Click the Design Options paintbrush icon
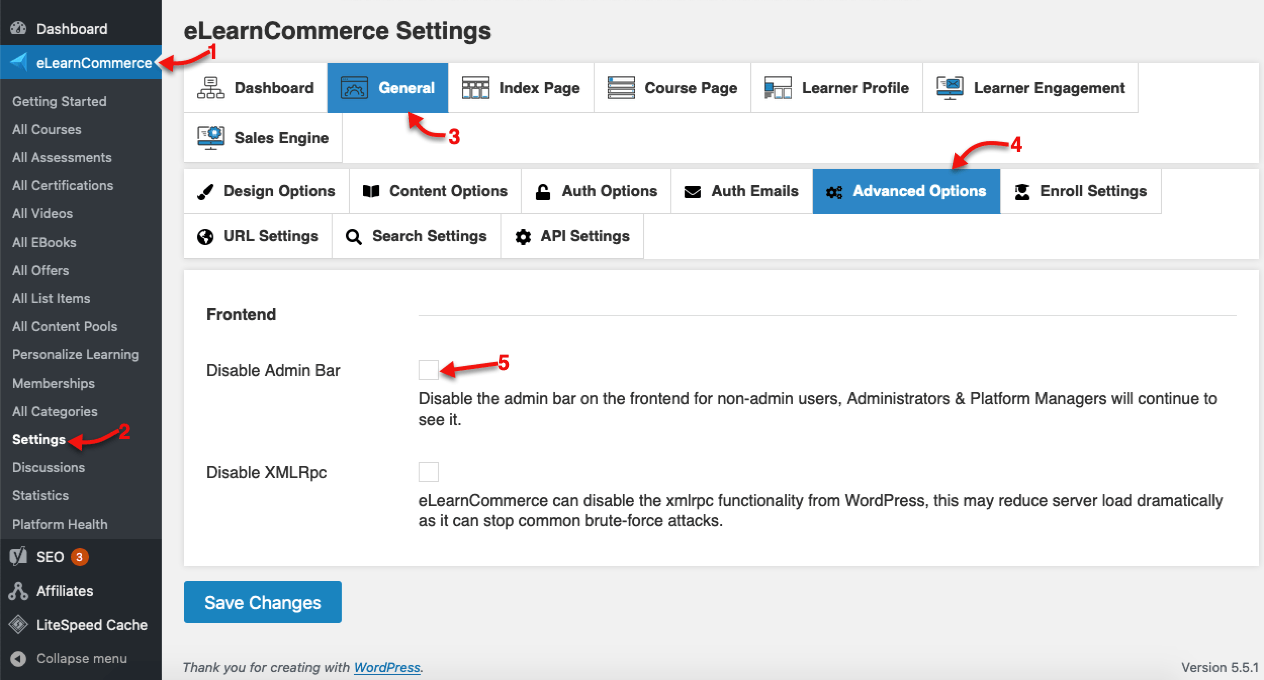This screenshot has width=1264, height=680. click(205, 191)
